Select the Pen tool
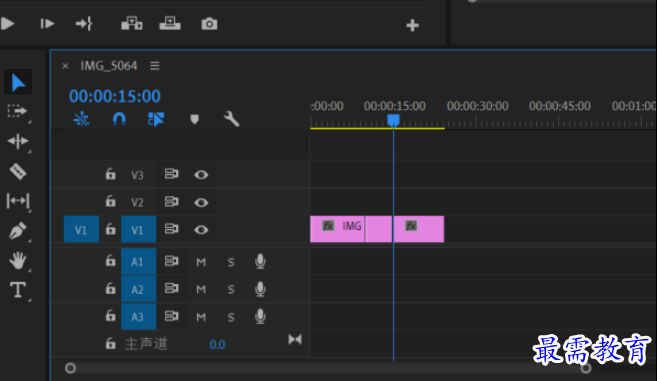657x381 pixels. coord(18,231)
